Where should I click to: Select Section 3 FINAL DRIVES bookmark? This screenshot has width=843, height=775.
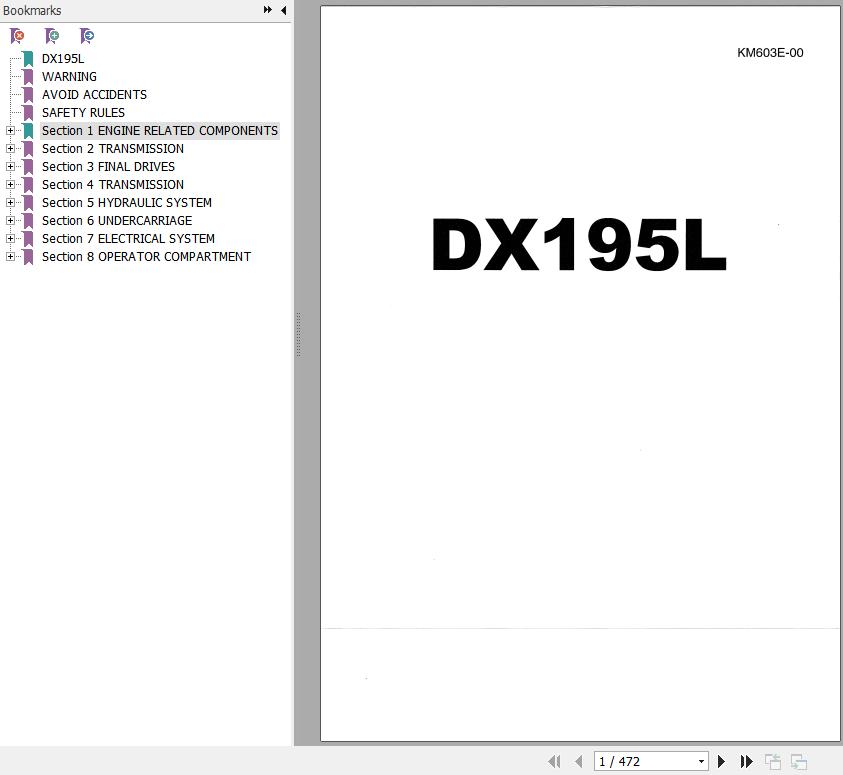coord(108,167)
